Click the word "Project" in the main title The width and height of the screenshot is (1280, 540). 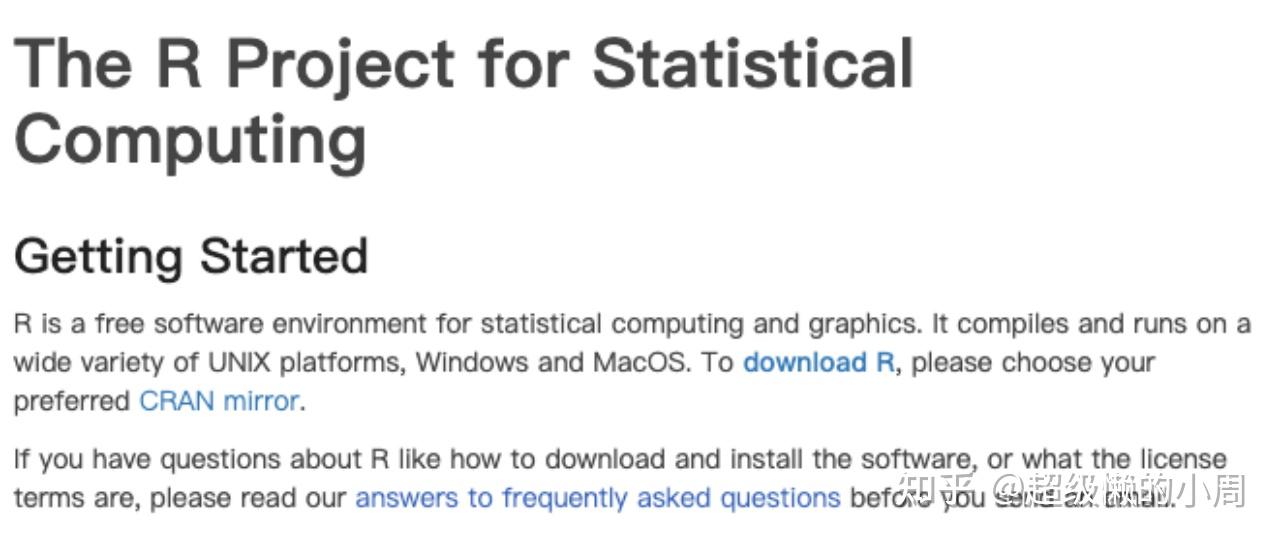341,62
